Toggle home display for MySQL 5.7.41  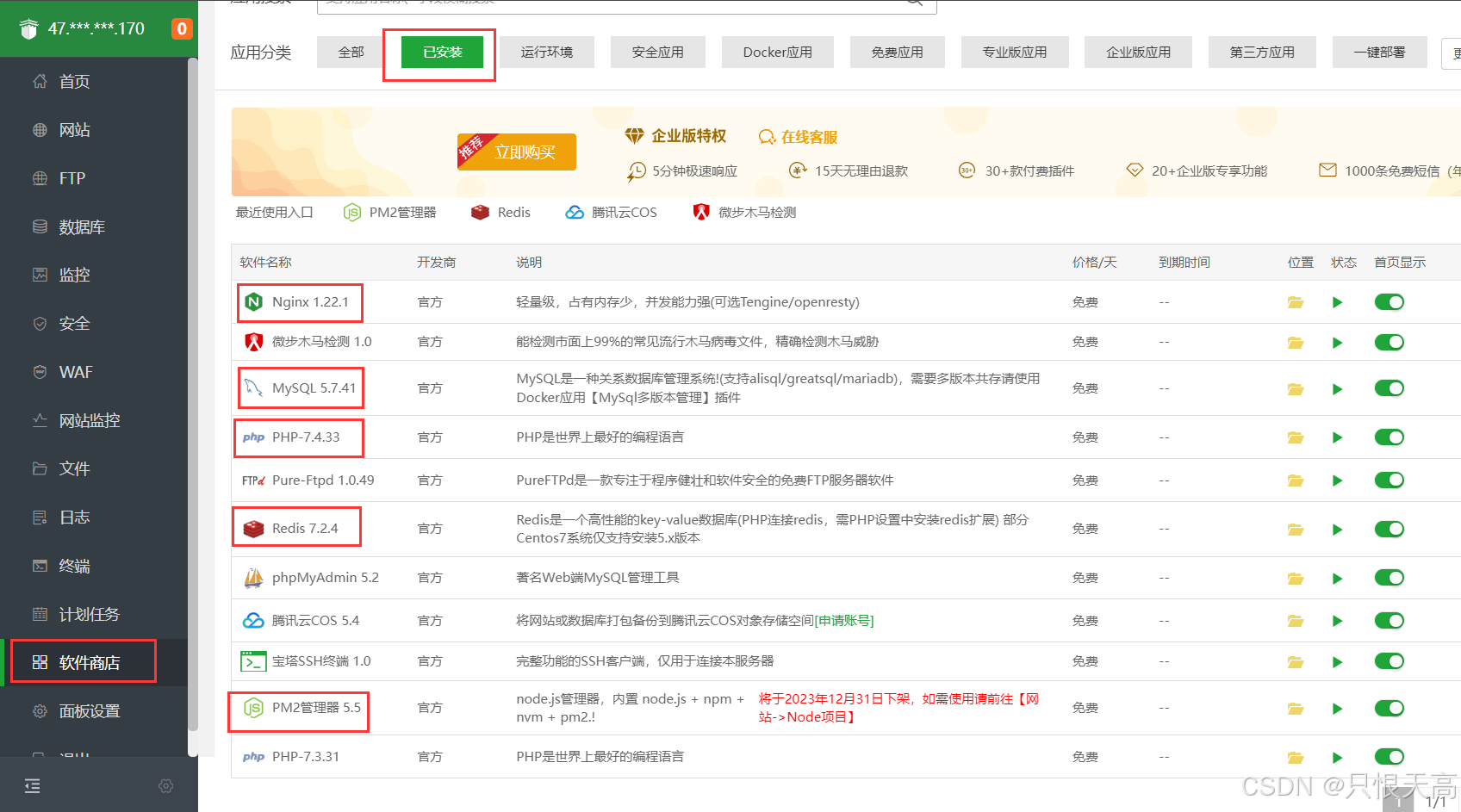[x=1390, y=388]
